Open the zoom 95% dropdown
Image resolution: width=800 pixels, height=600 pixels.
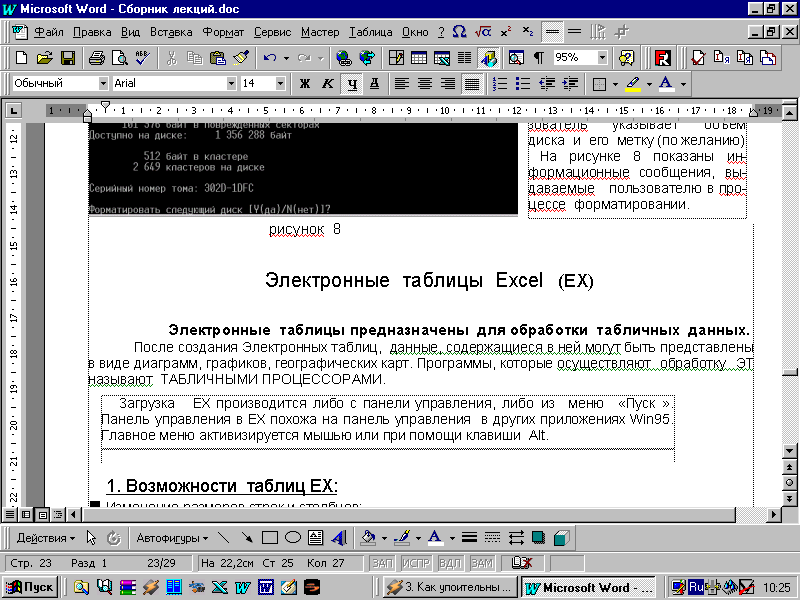[603, 58]
